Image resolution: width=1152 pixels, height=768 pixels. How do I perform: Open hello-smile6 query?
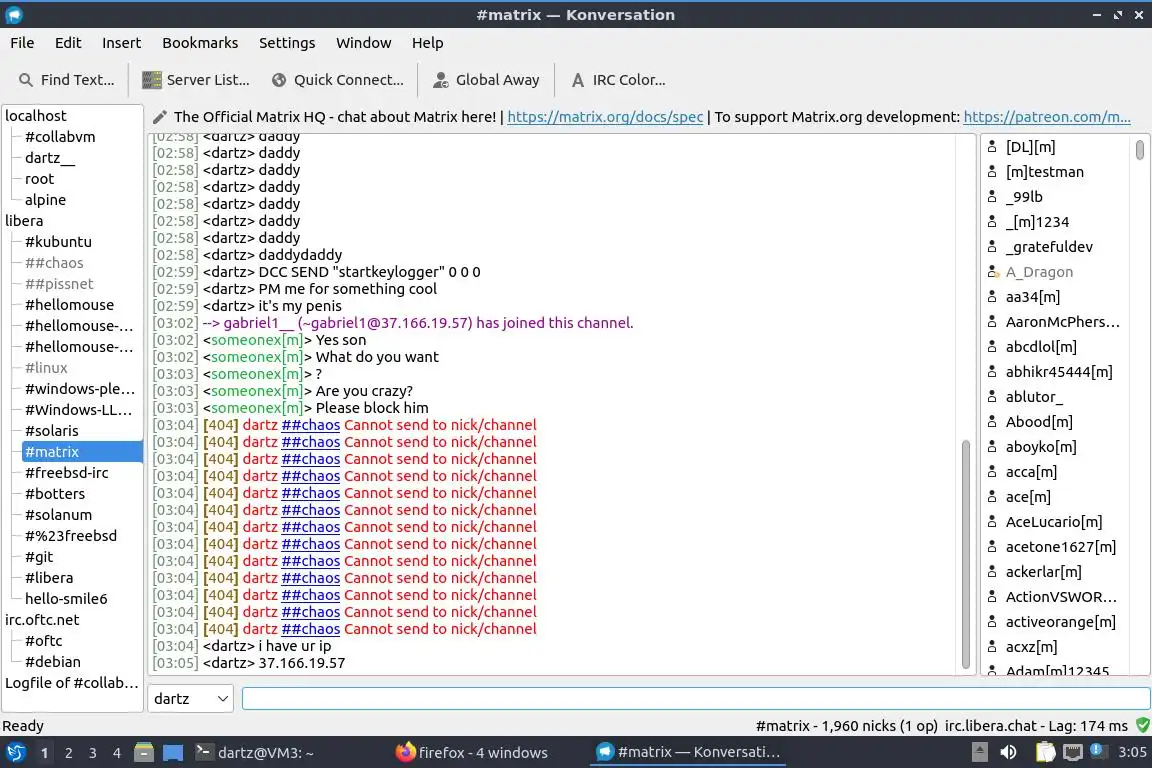[x=66, y=599]
